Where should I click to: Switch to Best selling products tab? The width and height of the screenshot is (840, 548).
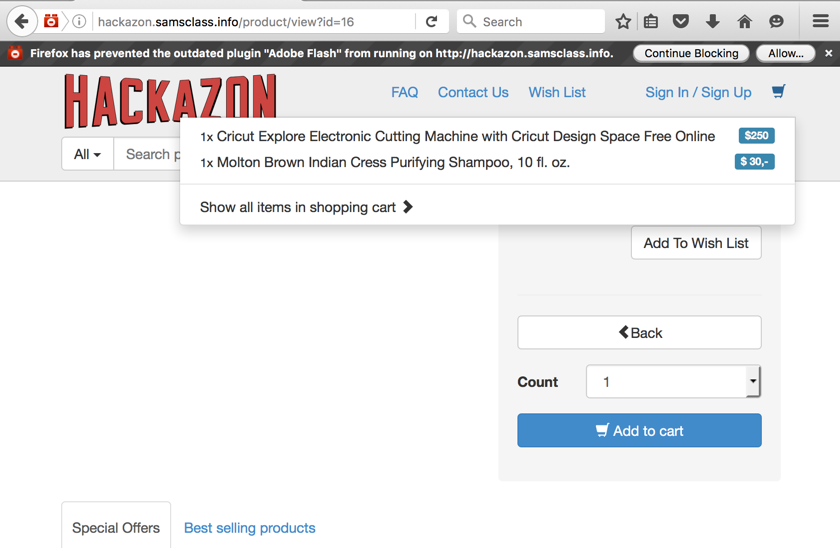pyautogui.click(x=249, y=527)
